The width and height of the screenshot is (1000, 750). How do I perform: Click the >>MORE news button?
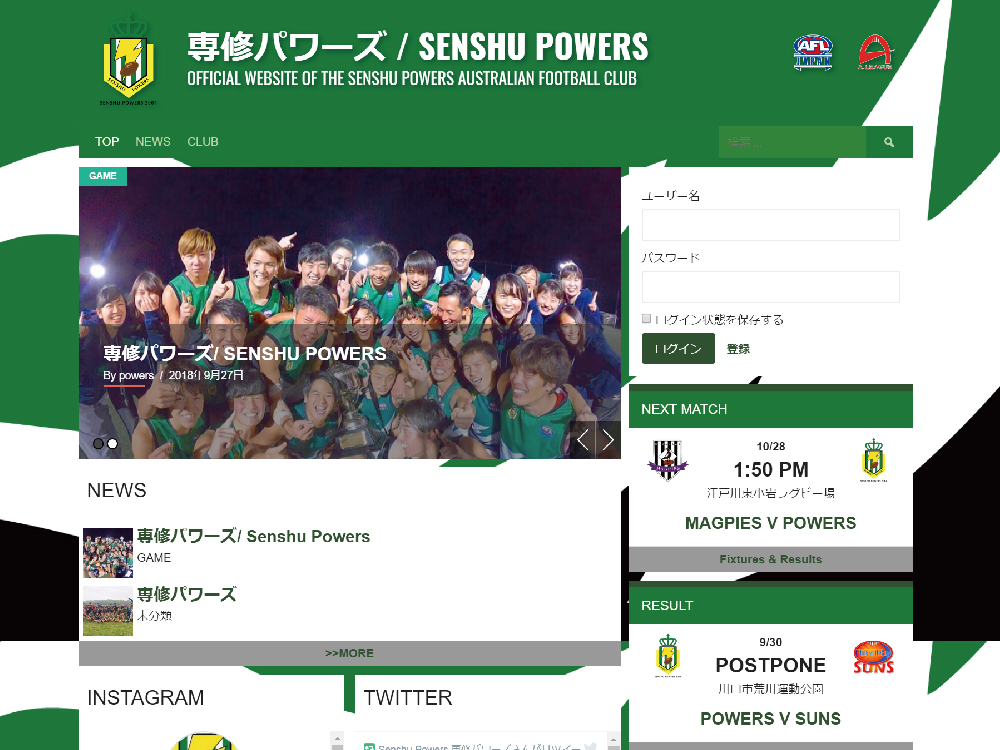point(349,653)
